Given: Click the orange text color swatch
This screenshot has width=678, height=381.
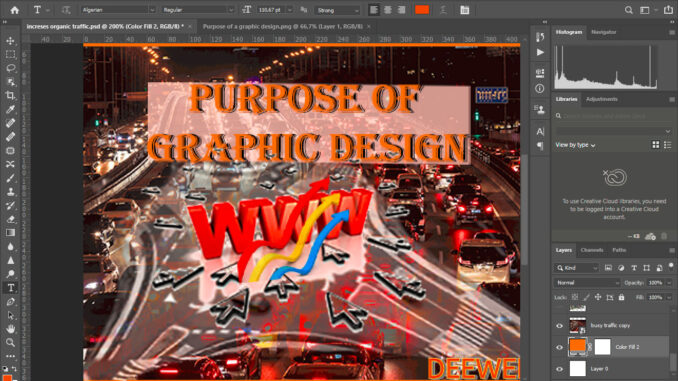Looking at the screenshot, I should click(x=422, y=10).
